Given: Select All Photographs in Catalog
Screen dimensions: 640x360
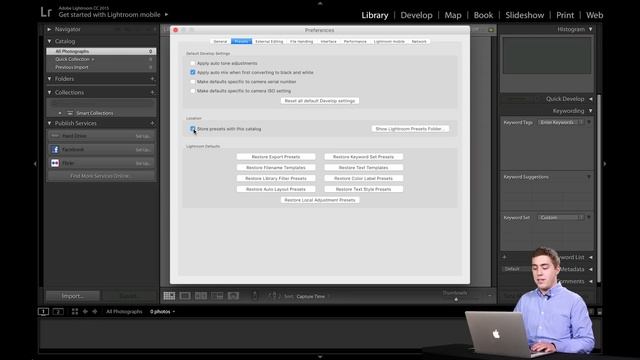Looking at the screenshot, I should (x=101, y=51).
